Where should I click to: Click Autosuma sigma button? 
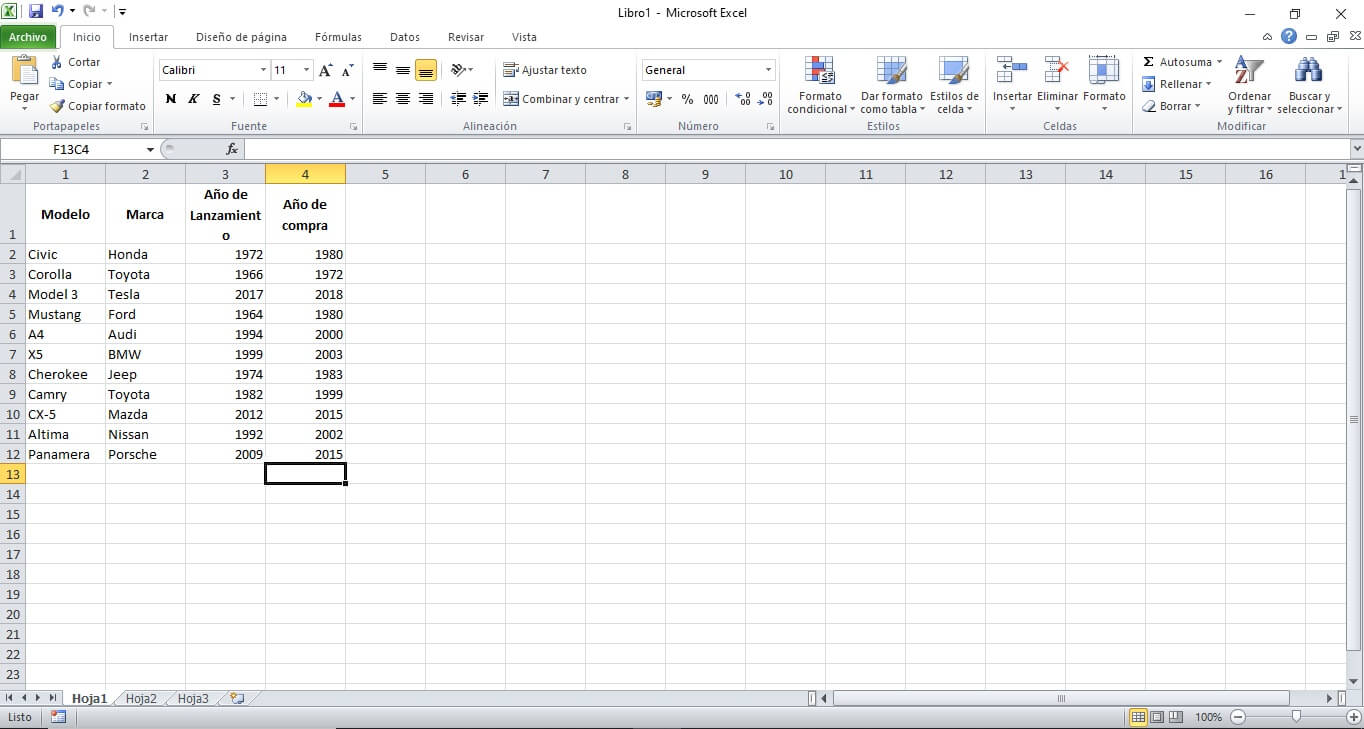coord(1181,62)
